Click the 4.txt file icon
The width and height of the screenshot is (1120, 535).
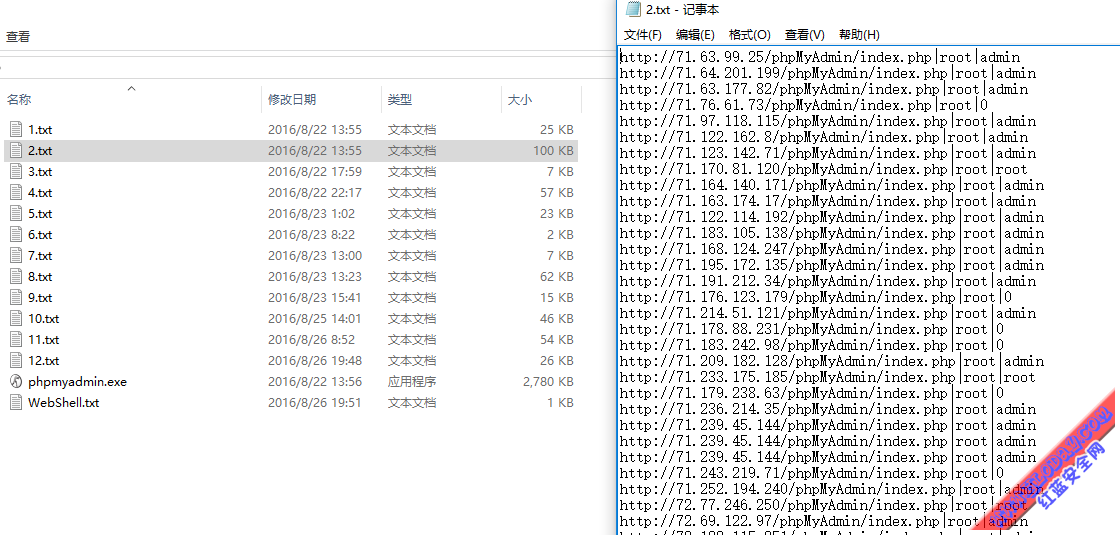click(x=16, y=193)
